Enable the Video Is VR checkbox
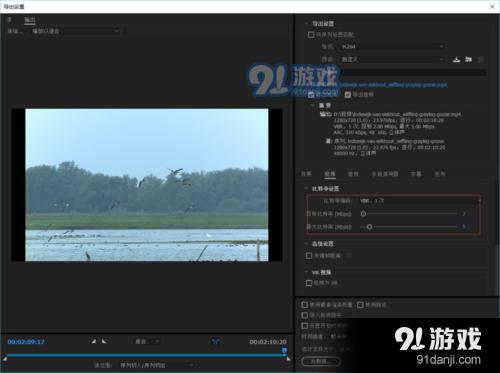500x373 pixels. [x=309, y=283]
